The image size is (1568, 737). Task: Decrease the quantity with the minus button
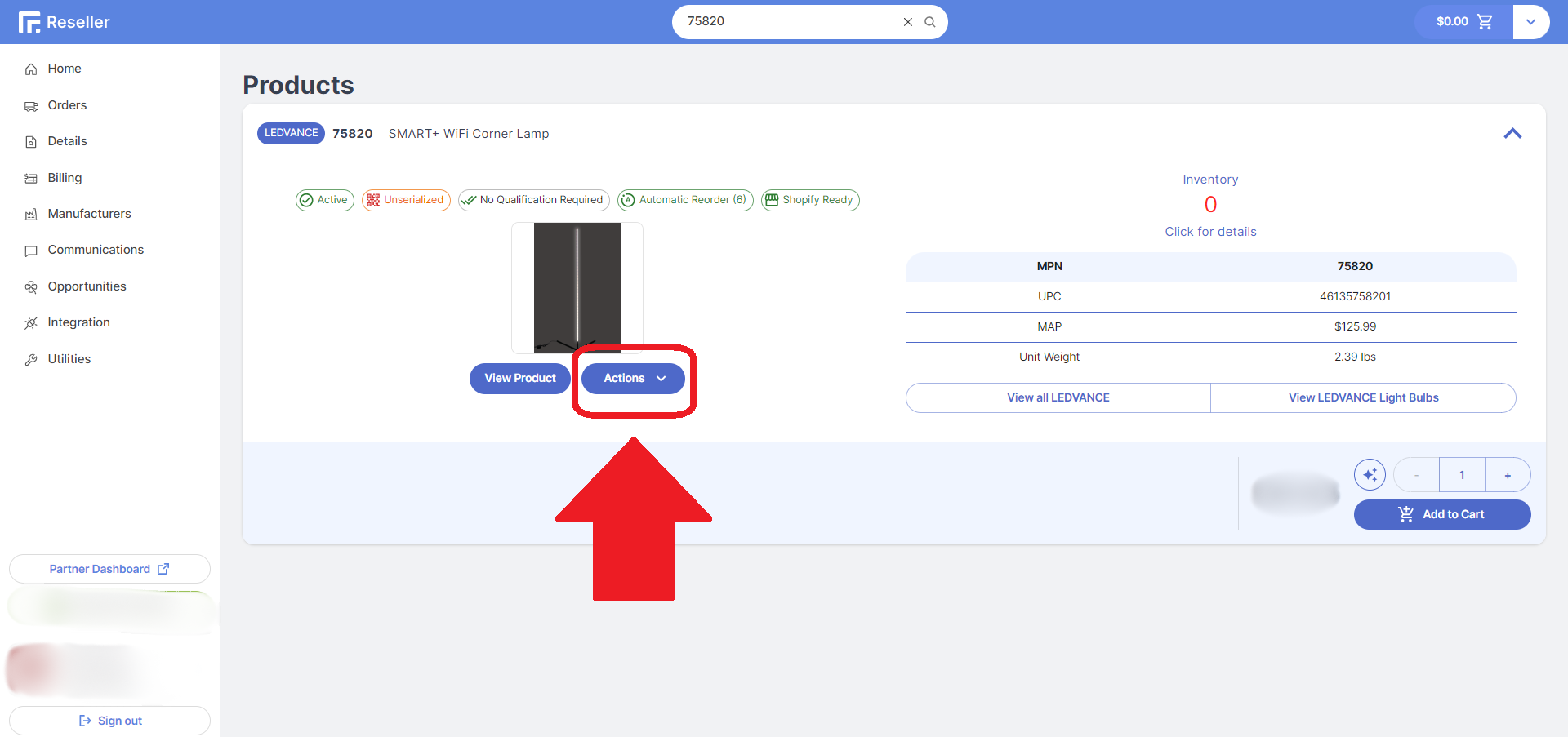click(x=1416, y=475)
